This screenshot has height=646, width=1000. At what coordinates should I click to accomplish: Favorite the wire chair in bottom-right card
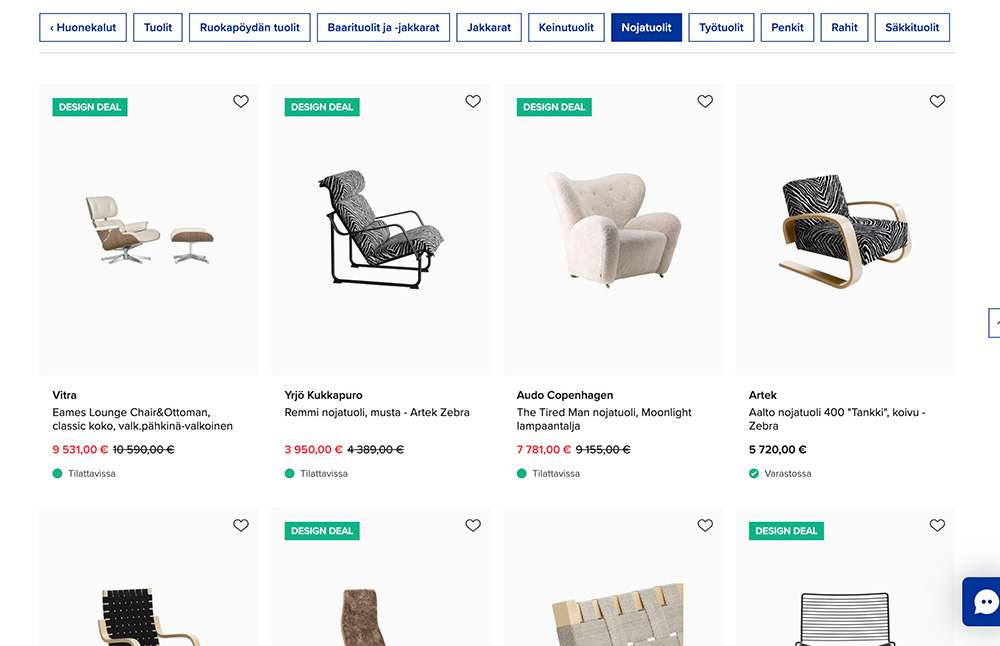click(x=937, y=525)
